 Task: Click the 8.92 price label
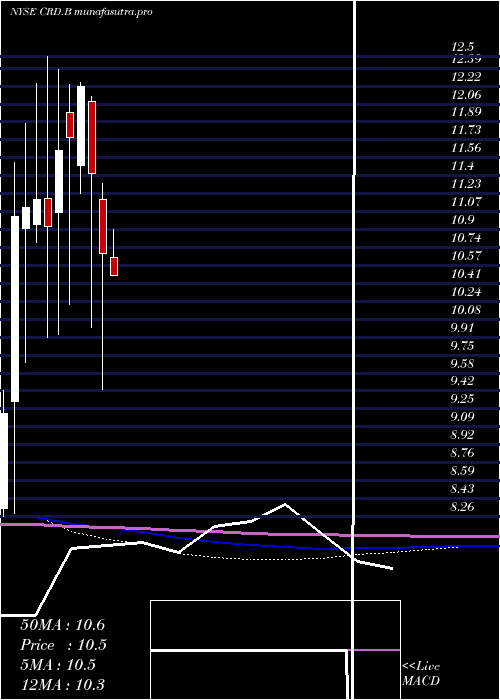462,435
